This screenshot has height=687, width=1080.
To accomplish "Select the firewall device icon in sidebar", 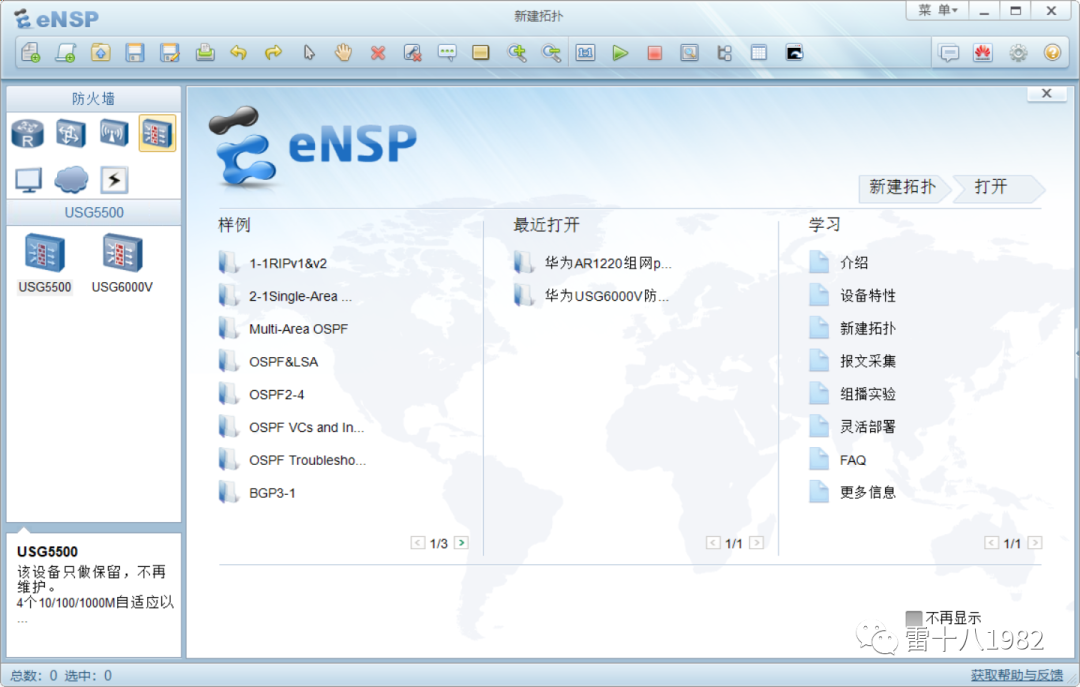I will [156, 133].
